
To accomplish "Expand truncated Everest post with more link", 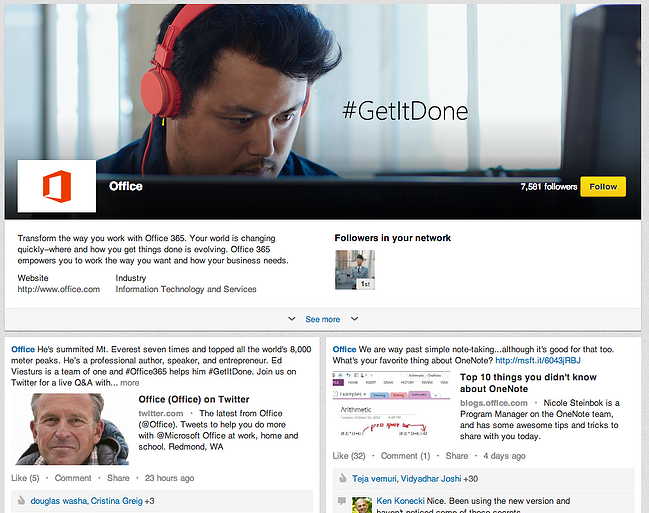I will [x=130, y=382].
